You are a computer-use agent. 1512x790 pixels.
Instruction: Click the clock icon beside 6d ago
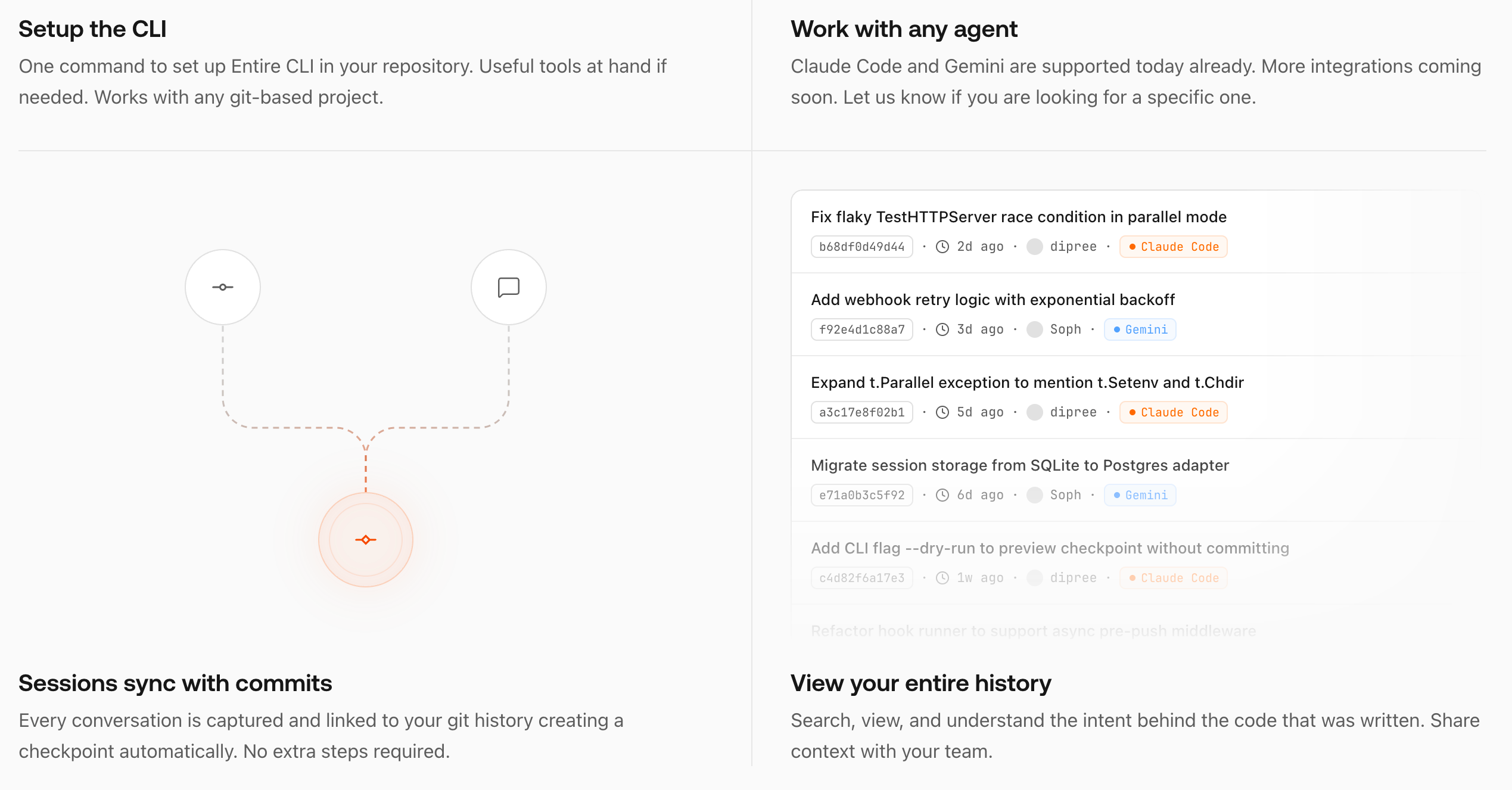pos(942,495)
